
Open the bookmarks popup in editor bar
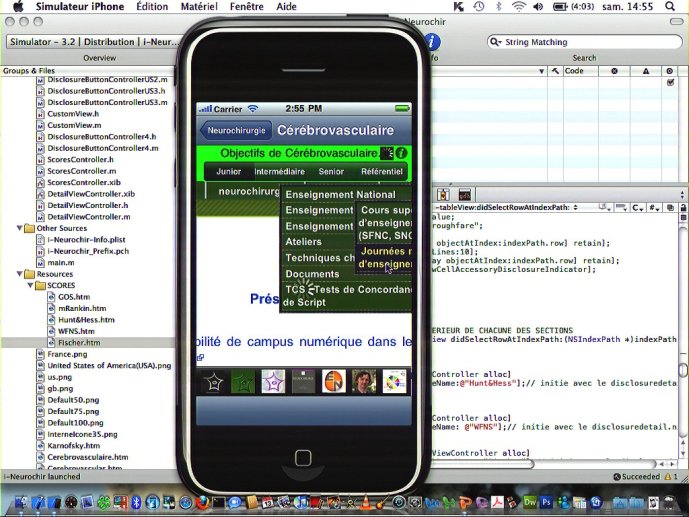tap(605, 207)
